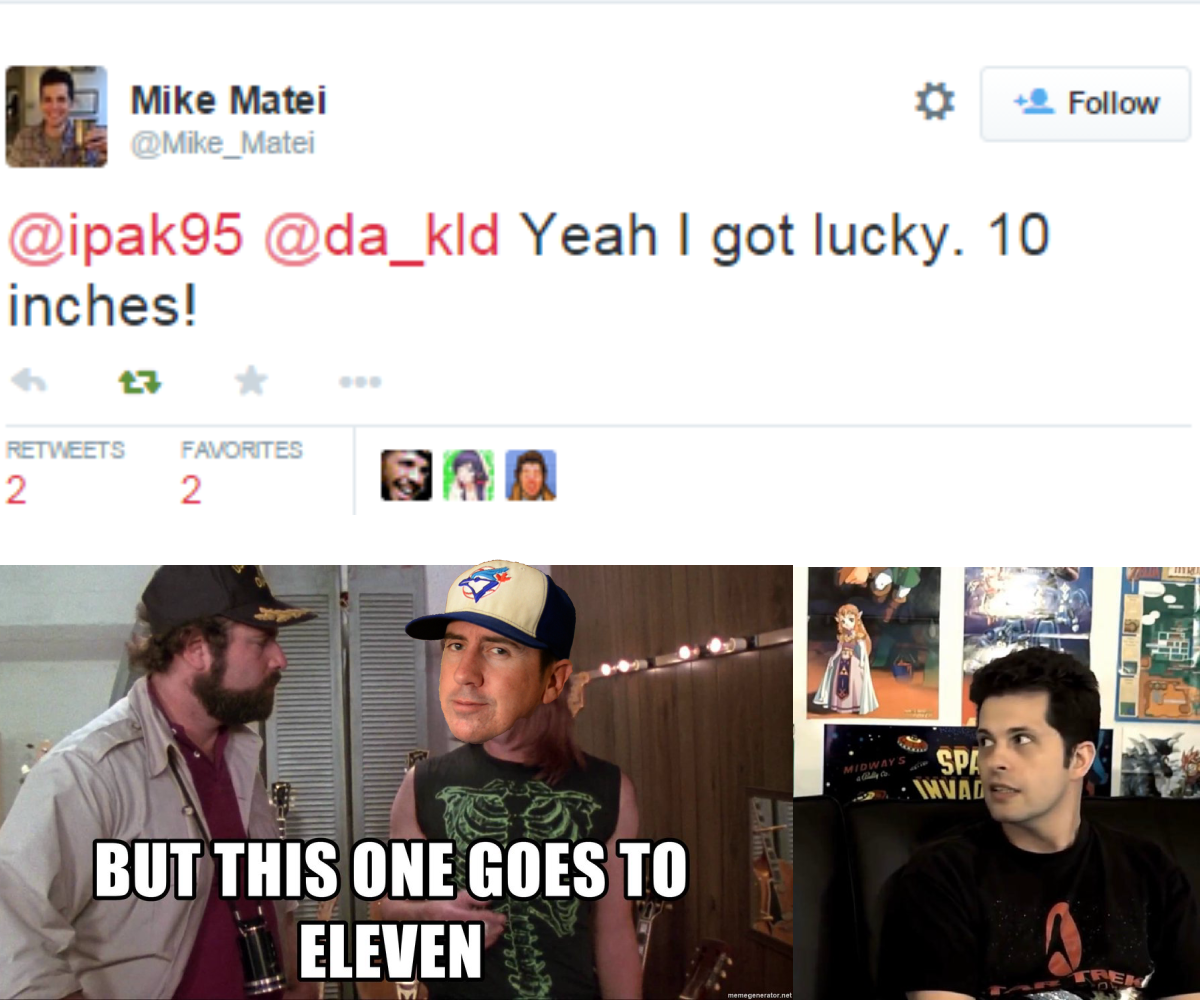Open the @da_kld mention
This screenshot has width=1200, height=1000.
tap(381, 236)
